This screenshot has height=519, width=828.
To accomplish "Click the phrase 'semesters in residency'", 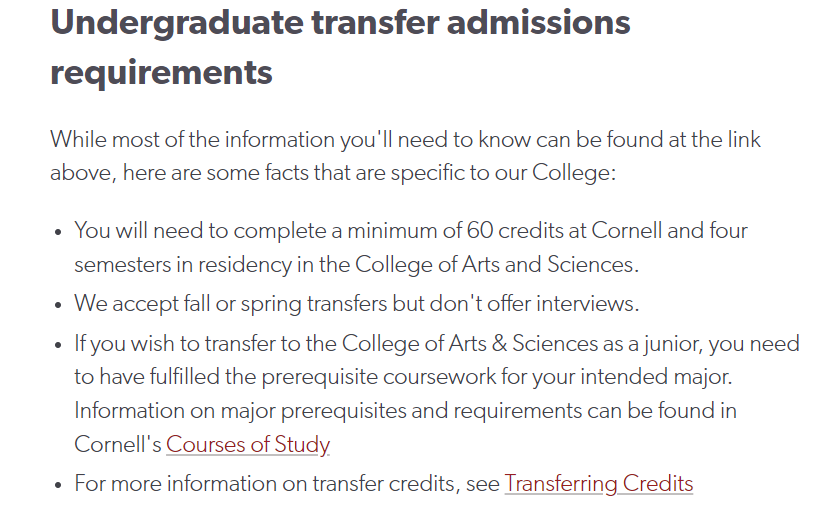I will pyautogui.click(x=183, y=265).
